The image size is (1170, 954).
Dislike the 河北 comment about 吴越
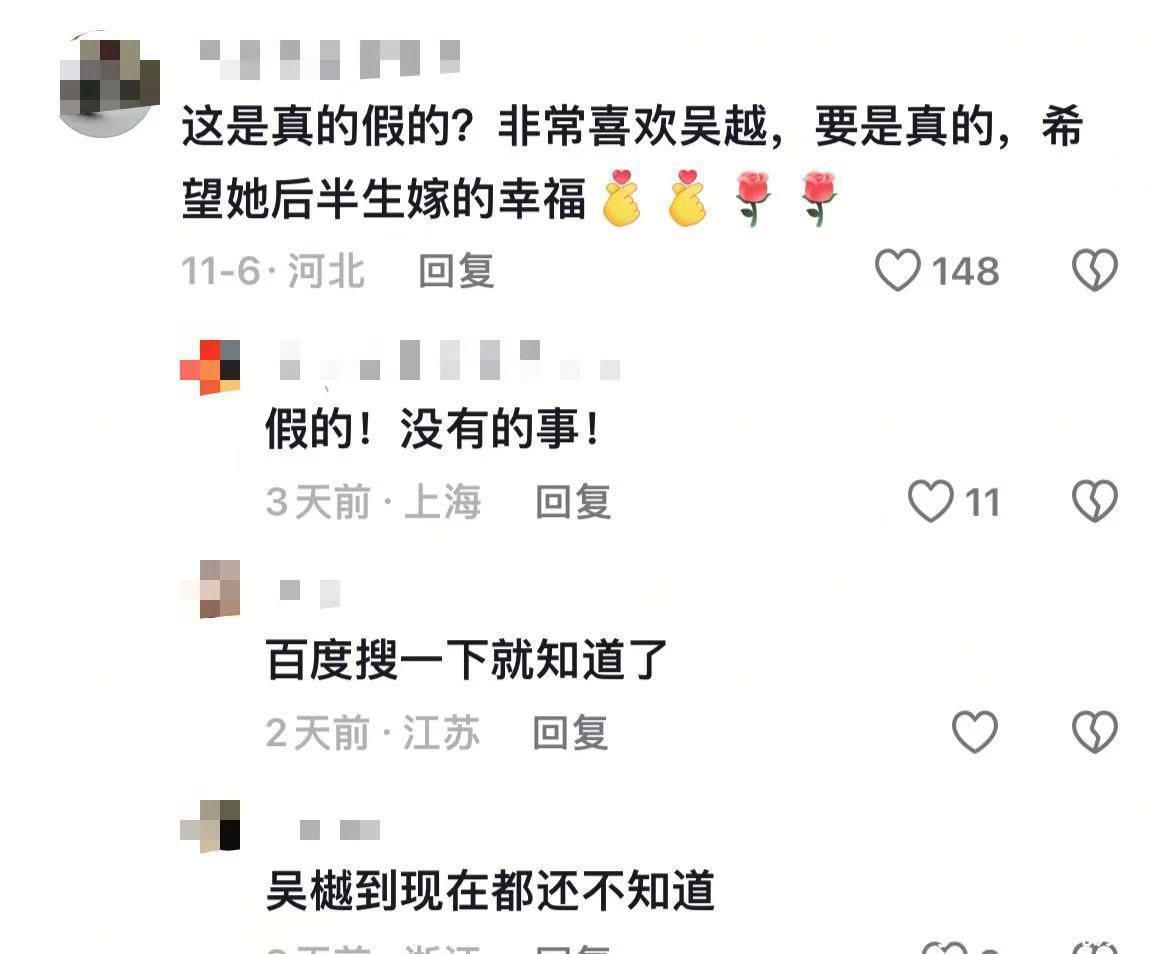tap(1095, 270)
